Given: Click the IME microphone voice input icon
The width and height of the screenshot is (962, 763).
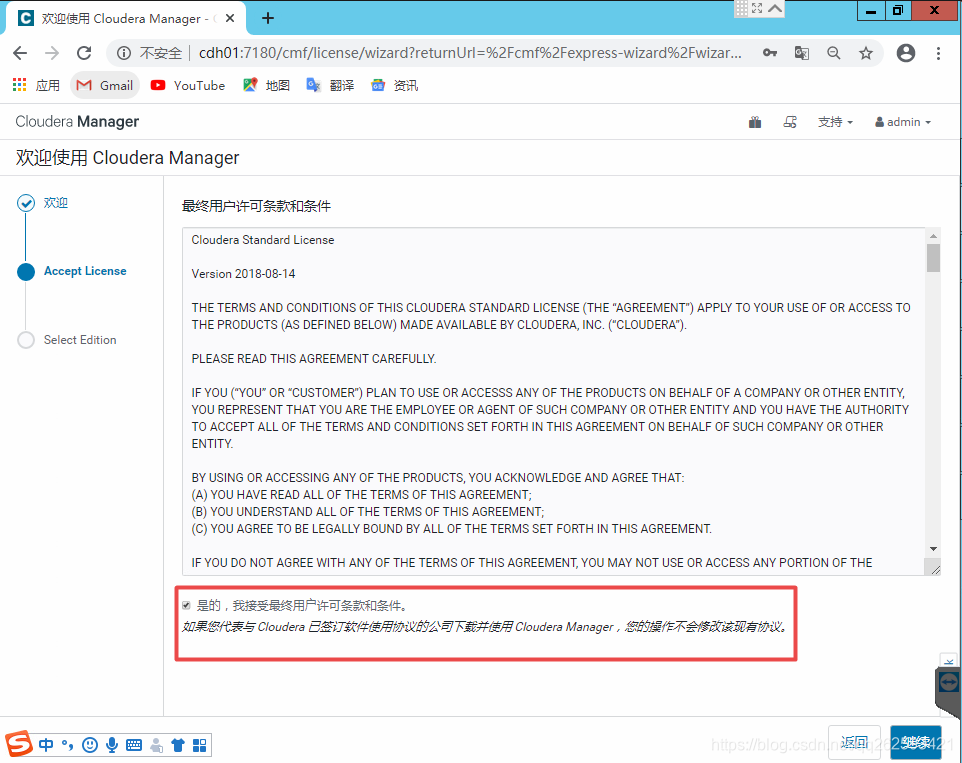Looking at the screenshot, I should coord(112,745).
